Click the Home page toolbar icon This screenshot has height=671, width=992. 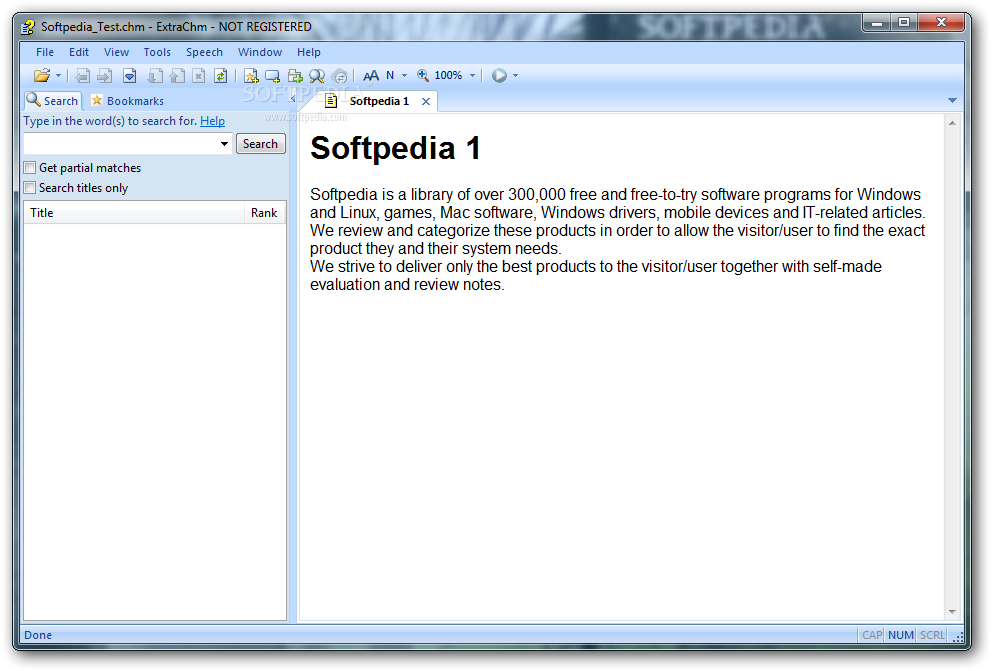[130, 76]
